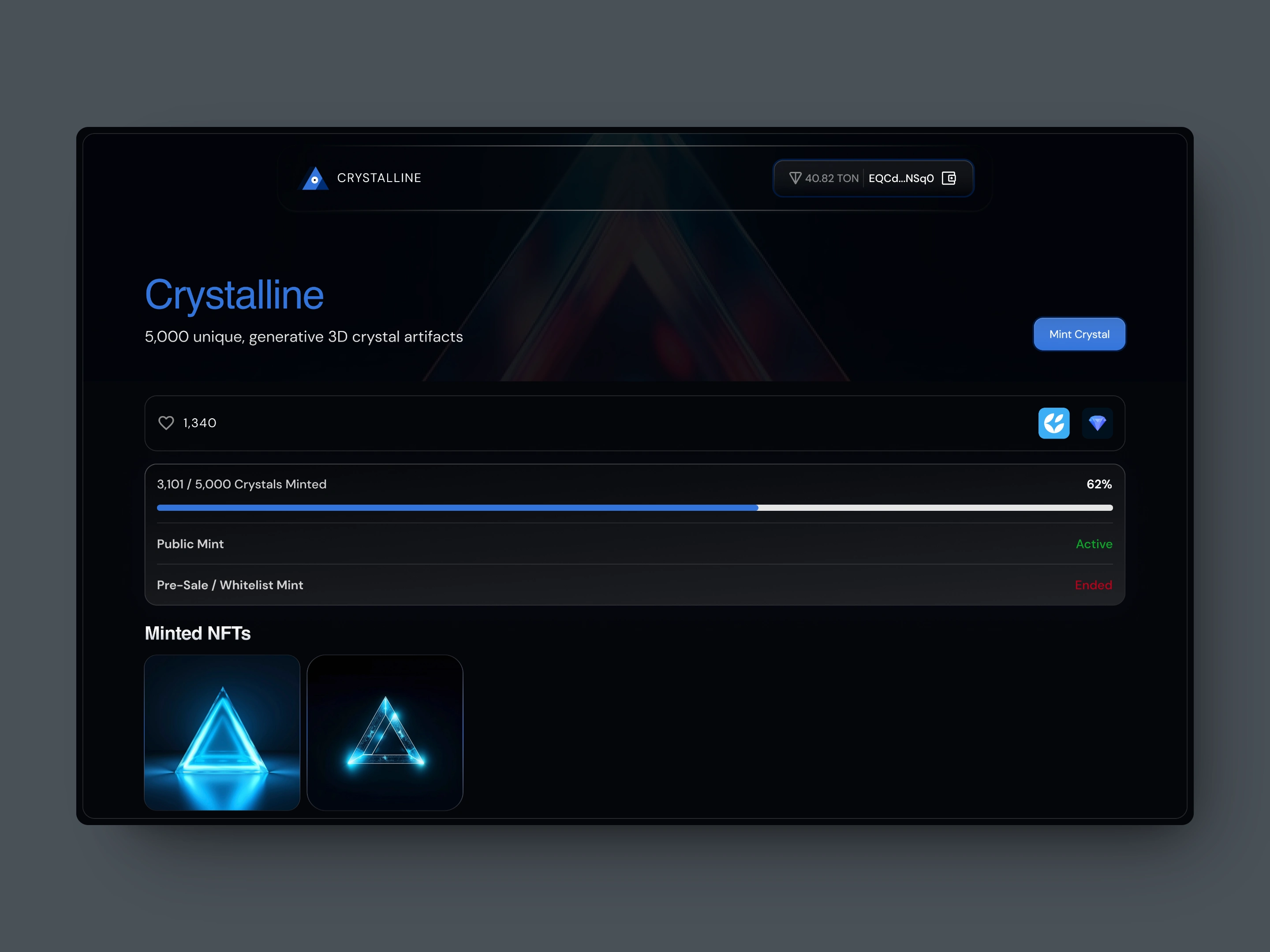Click the 1,340 likes count
1270x952 pixels.
click(x=199, y=423)
